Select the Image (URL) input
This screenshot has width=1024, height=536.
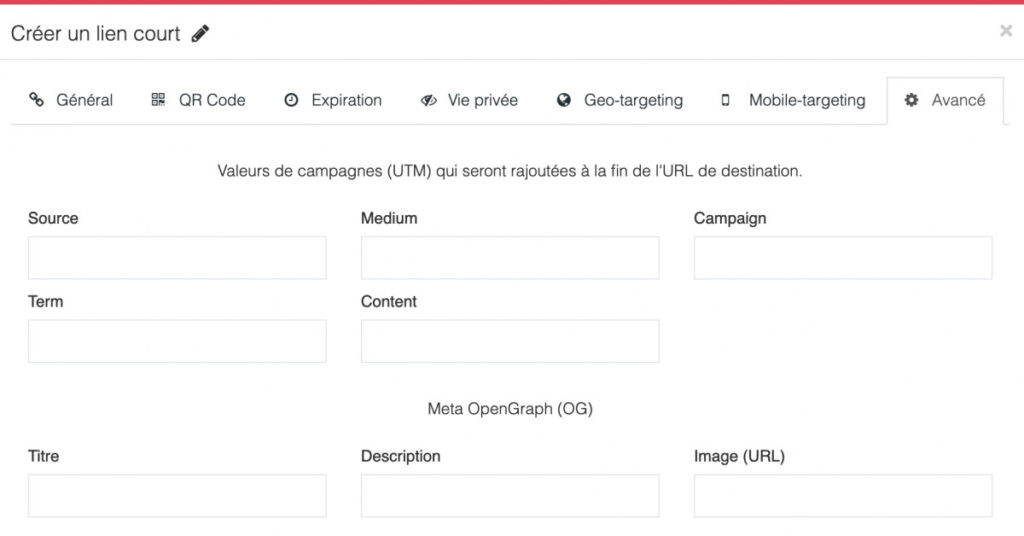click(x=843, y=496)
